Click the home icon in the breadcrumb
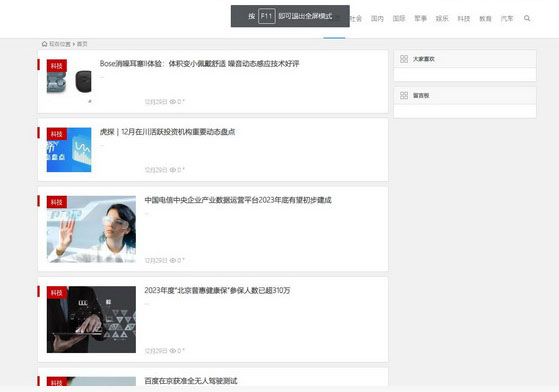Image resolution: width=559 pixels, height=392 pixels. (45, 44)
